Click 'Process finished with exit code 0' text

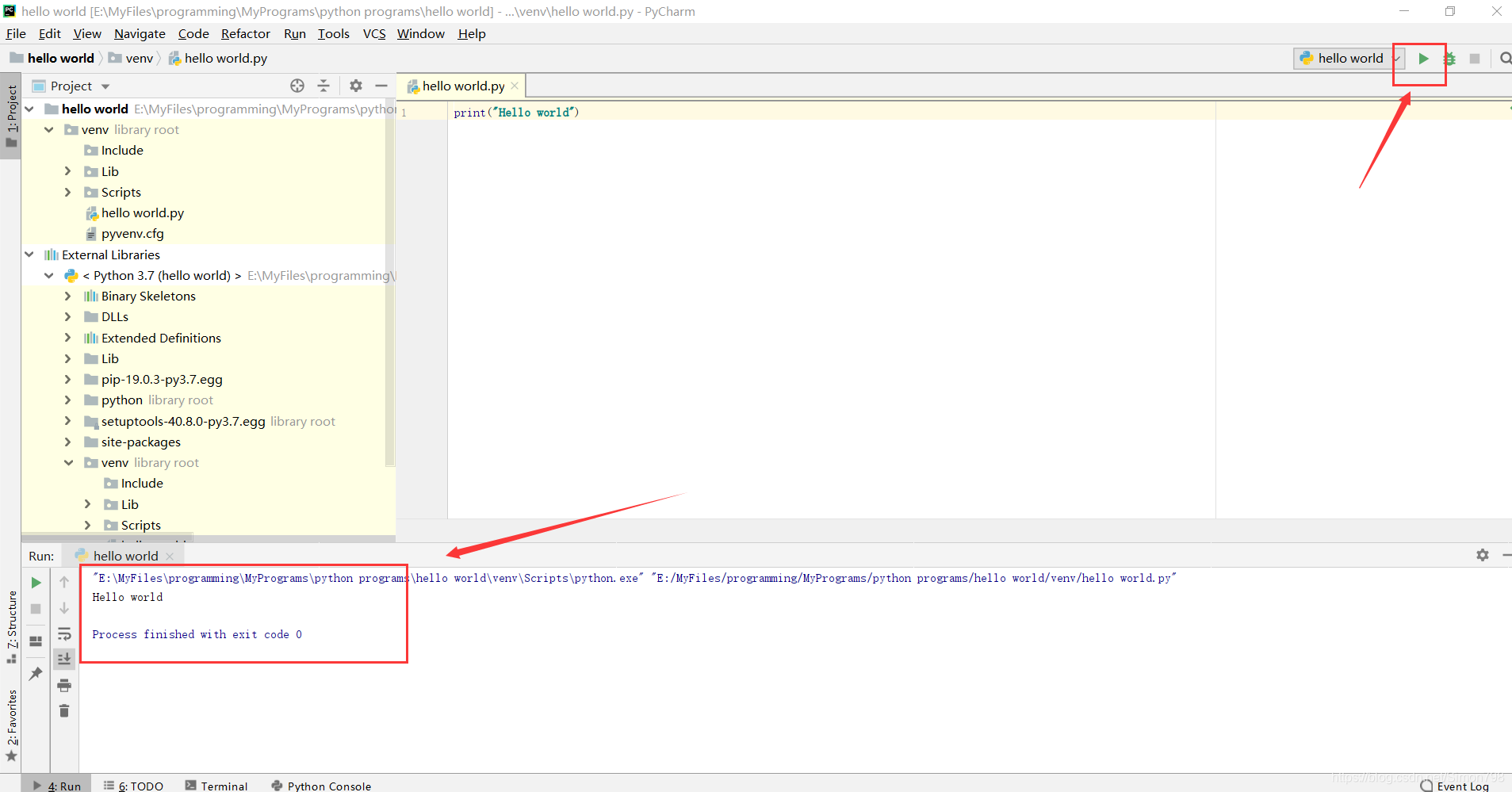[197, 634]
